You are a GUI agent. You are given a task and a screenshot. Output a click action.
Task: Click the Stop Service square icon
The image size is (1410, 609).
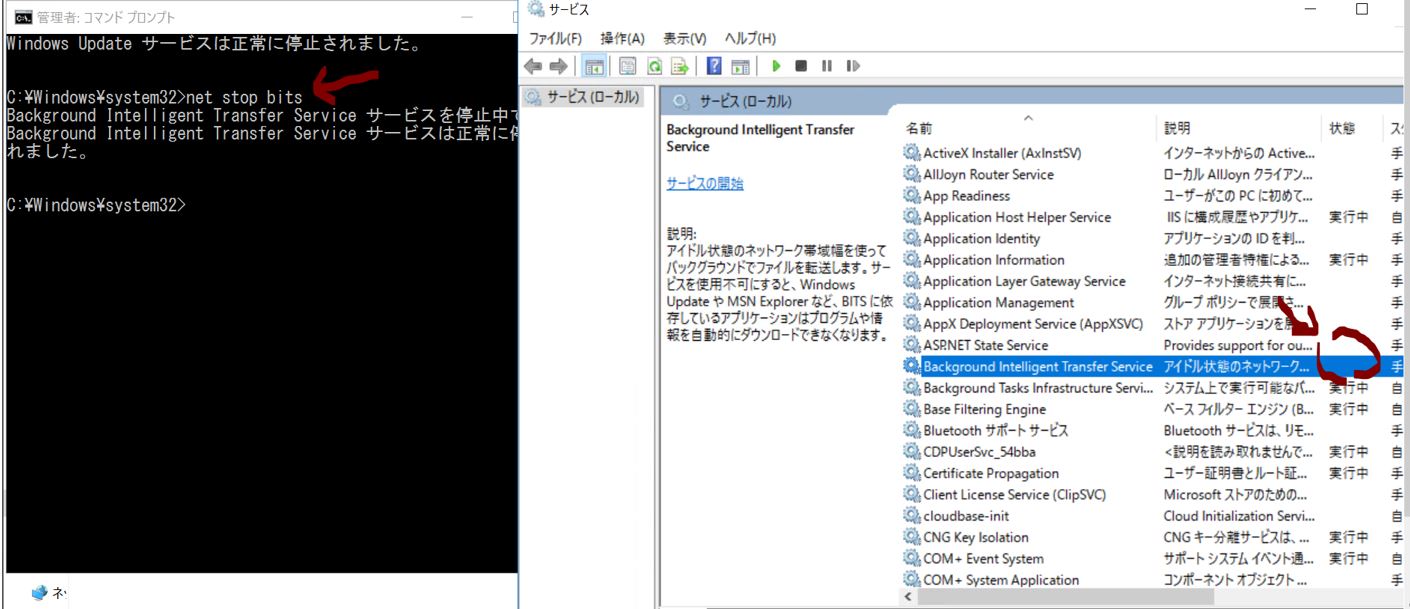click(801, 66)
